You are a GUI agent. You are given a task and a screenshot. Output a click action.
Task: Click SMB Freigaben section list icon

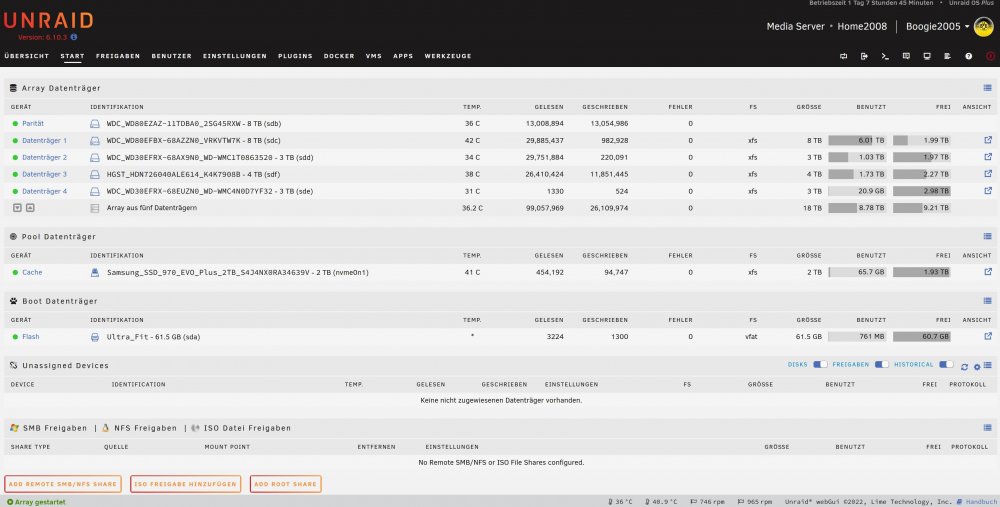pyautogui.click(x=987, y=428)
